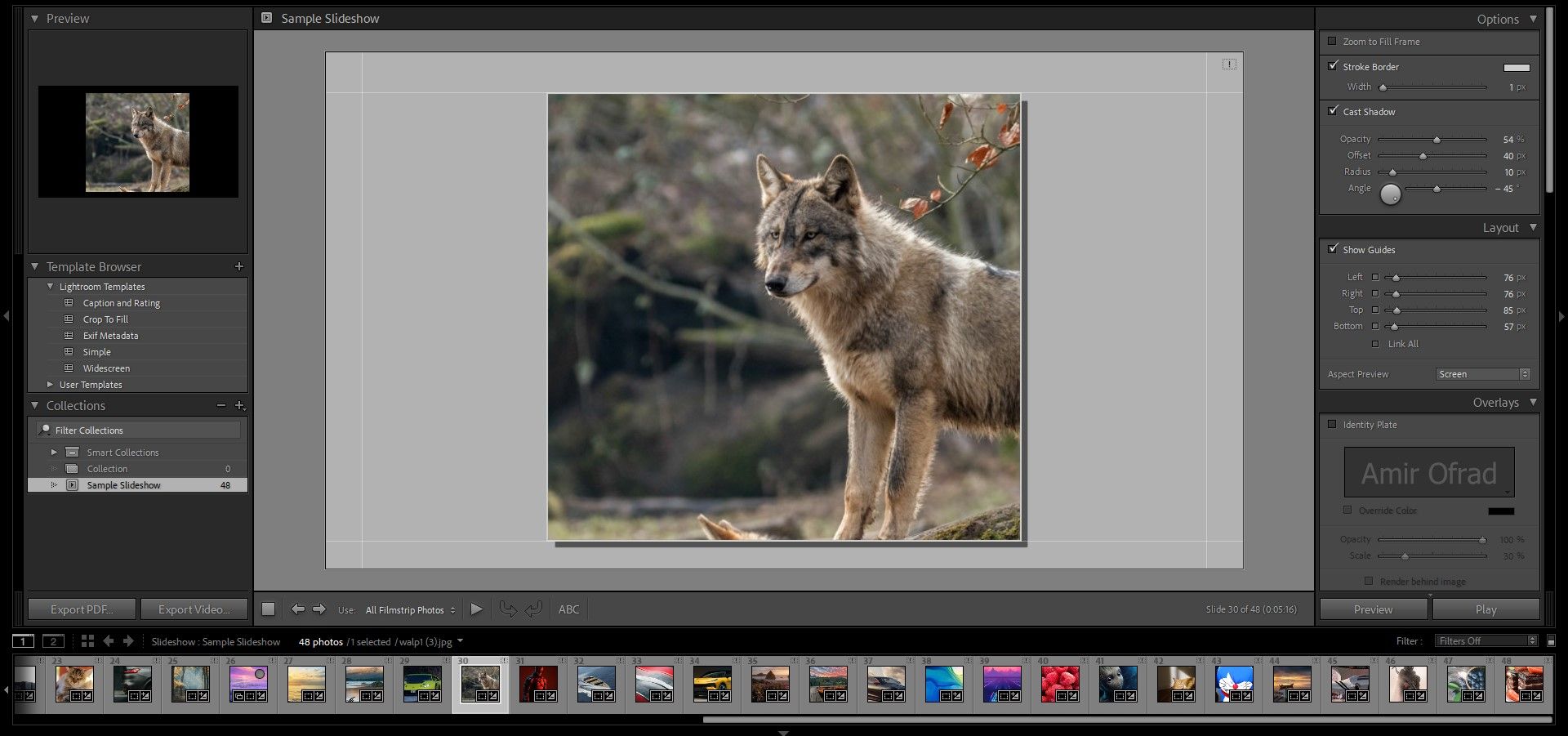The height and width of the screenshot is (736, 1568).
Task: Click Sample Slideshow collection icon
Action: click(x=72, y=485)
